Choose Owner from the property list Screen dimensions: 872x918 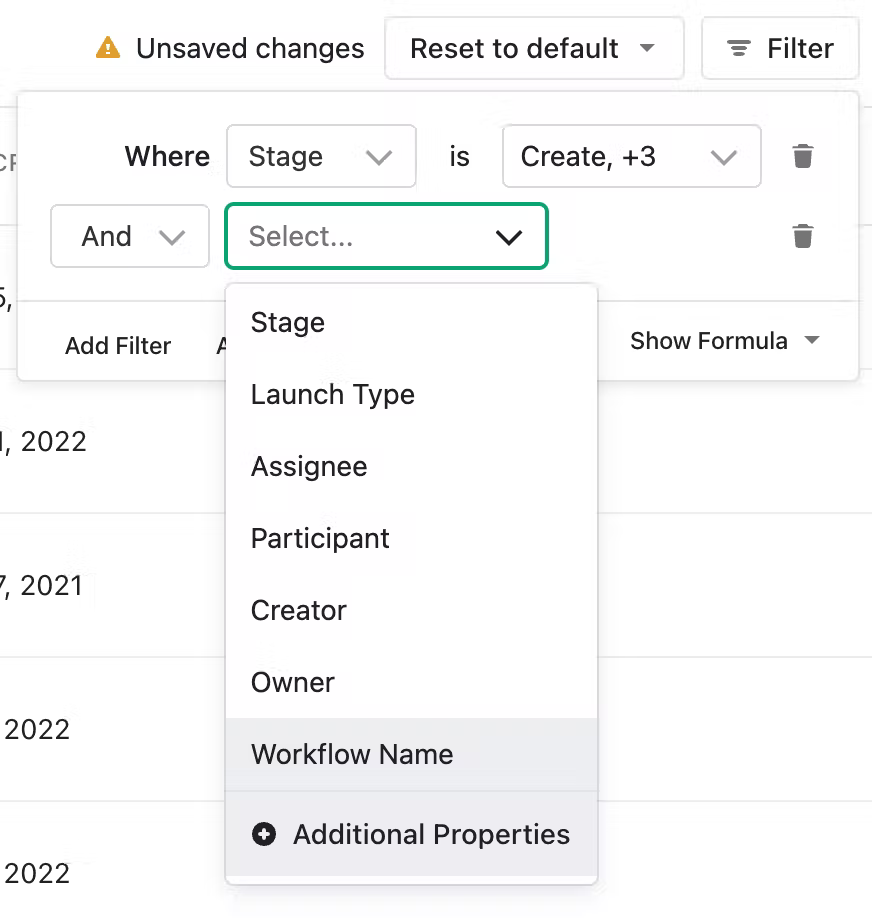pyautogui.click(x=411, y=683)
